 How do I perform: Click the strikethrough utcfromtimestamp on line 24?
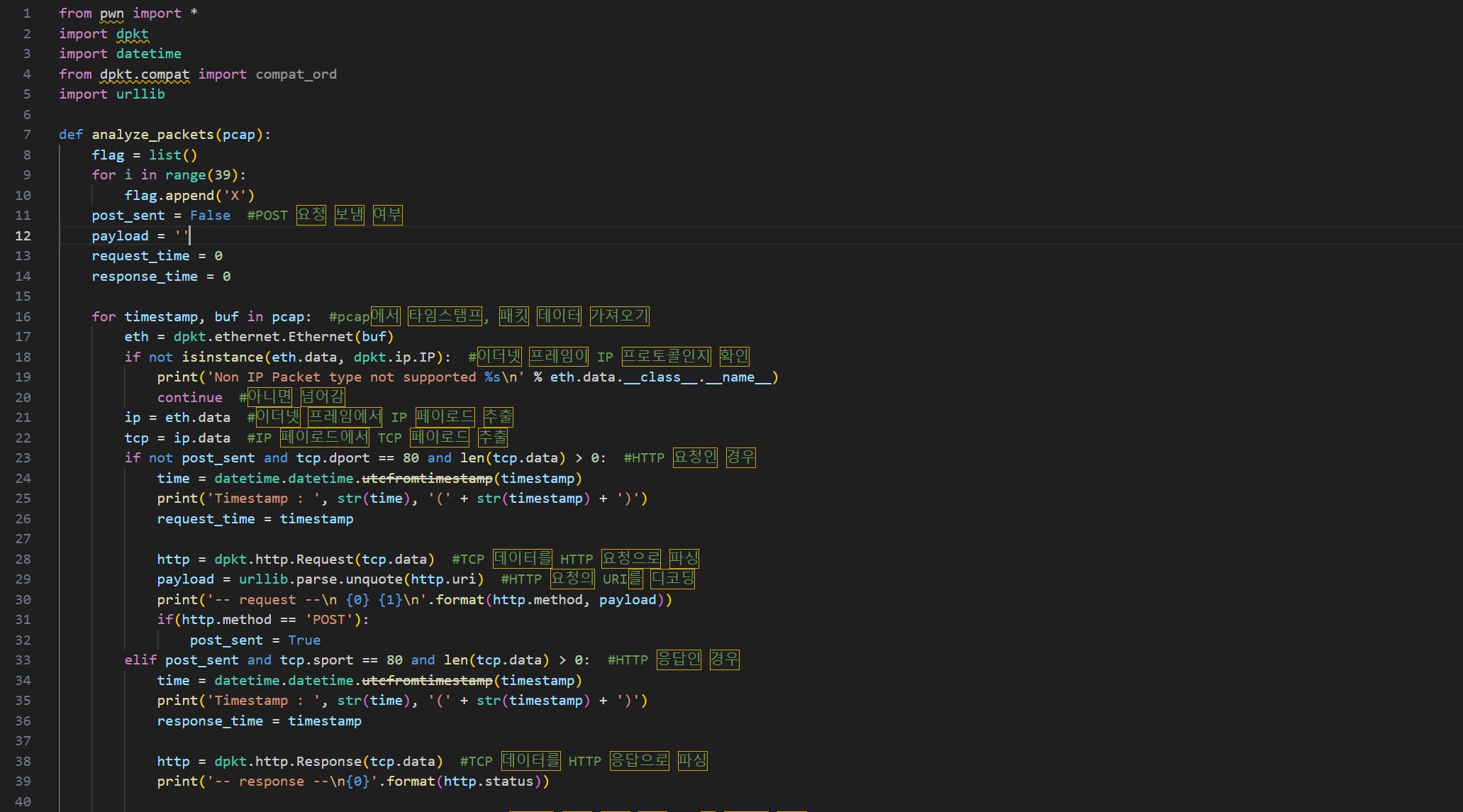pos(427,479)
